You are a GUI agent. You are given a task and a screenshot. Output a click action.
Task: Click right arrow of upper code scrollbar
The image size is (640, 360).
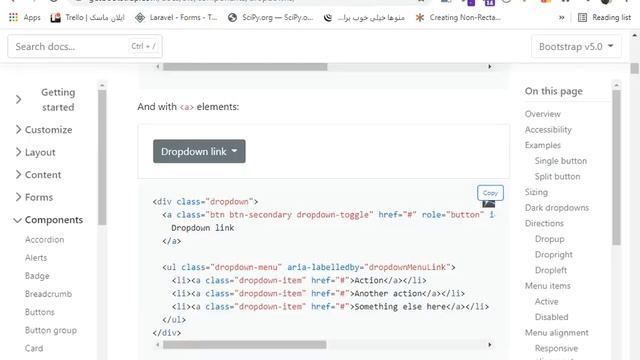pos(490,67)
